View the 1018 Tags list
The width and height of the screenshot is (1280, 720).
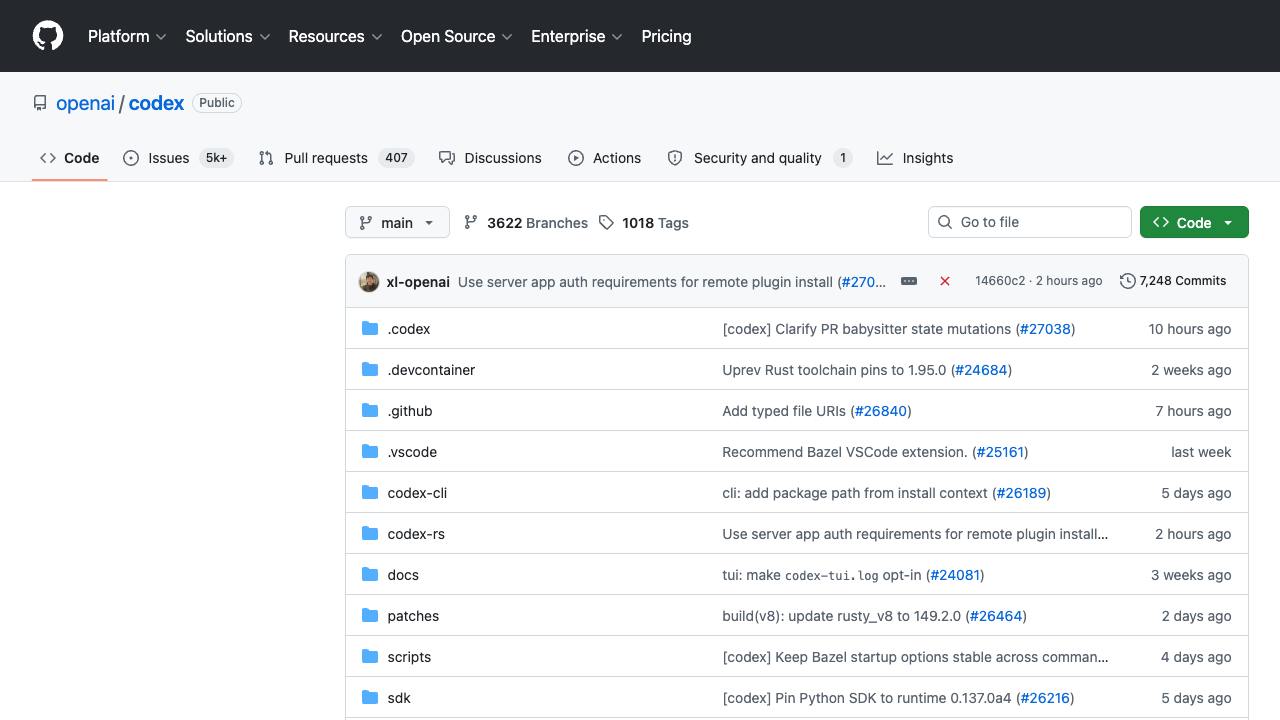pyautogui.click(x=644, y=223)
